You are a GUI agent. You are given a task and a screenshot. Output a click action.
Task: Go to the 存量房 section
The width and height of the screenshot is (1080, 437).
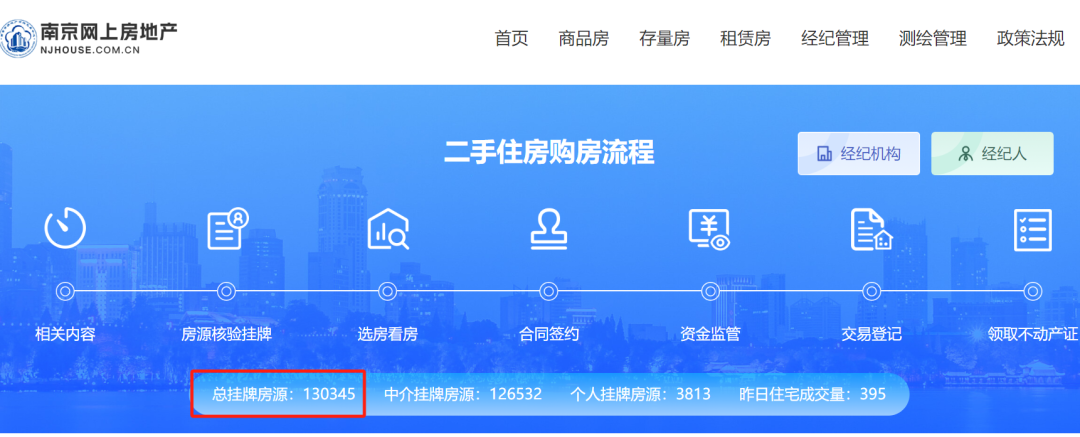[x=664, y=39]
